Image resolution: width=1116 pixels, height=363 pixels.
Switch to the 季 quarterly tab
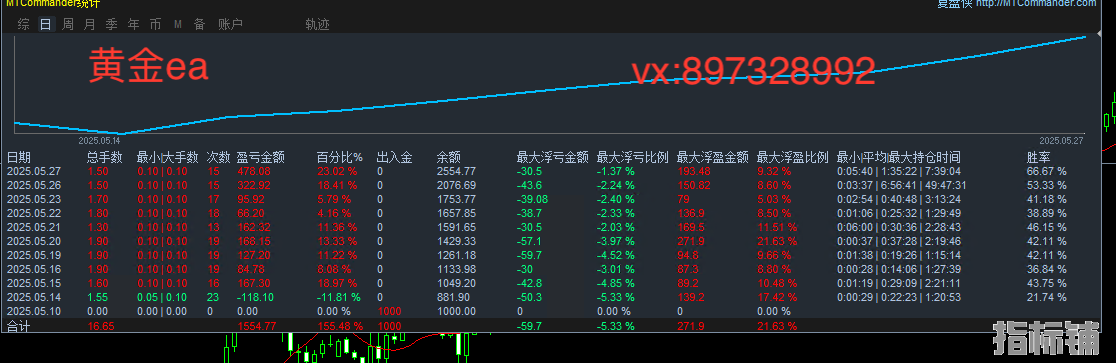pyautogui.click(x=112, y=25)
